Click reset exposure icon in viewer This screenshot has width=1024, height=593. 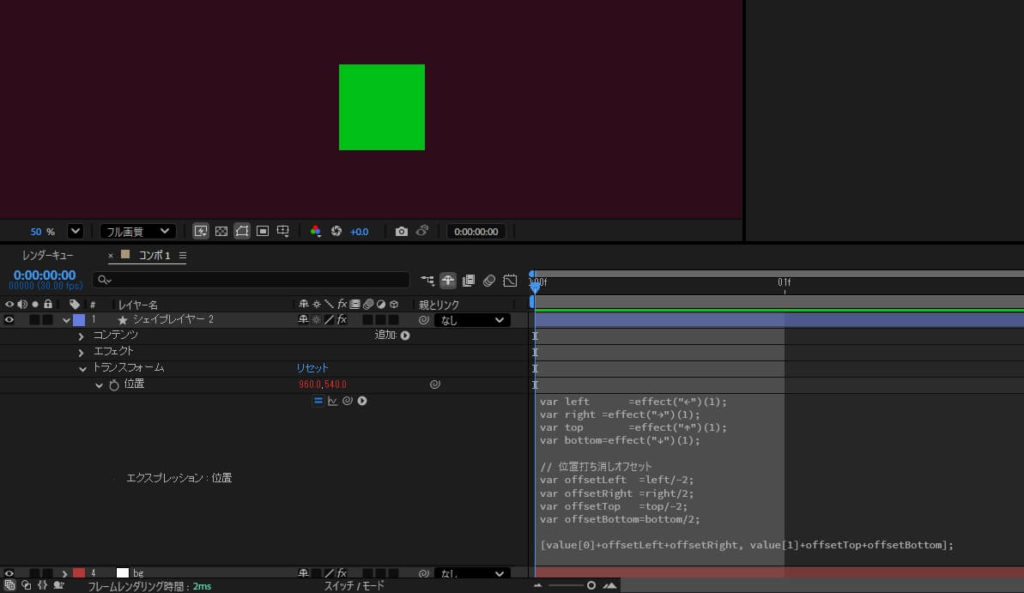pos(336,231)
